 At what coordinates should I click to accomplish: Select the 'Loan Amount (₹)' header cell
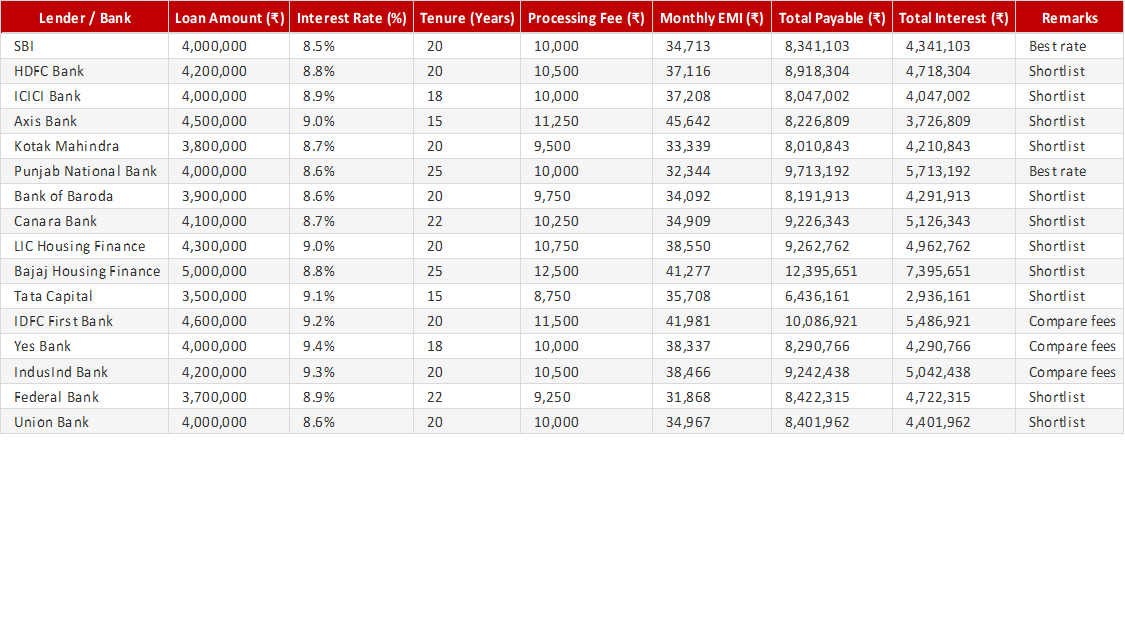(229, 18)
